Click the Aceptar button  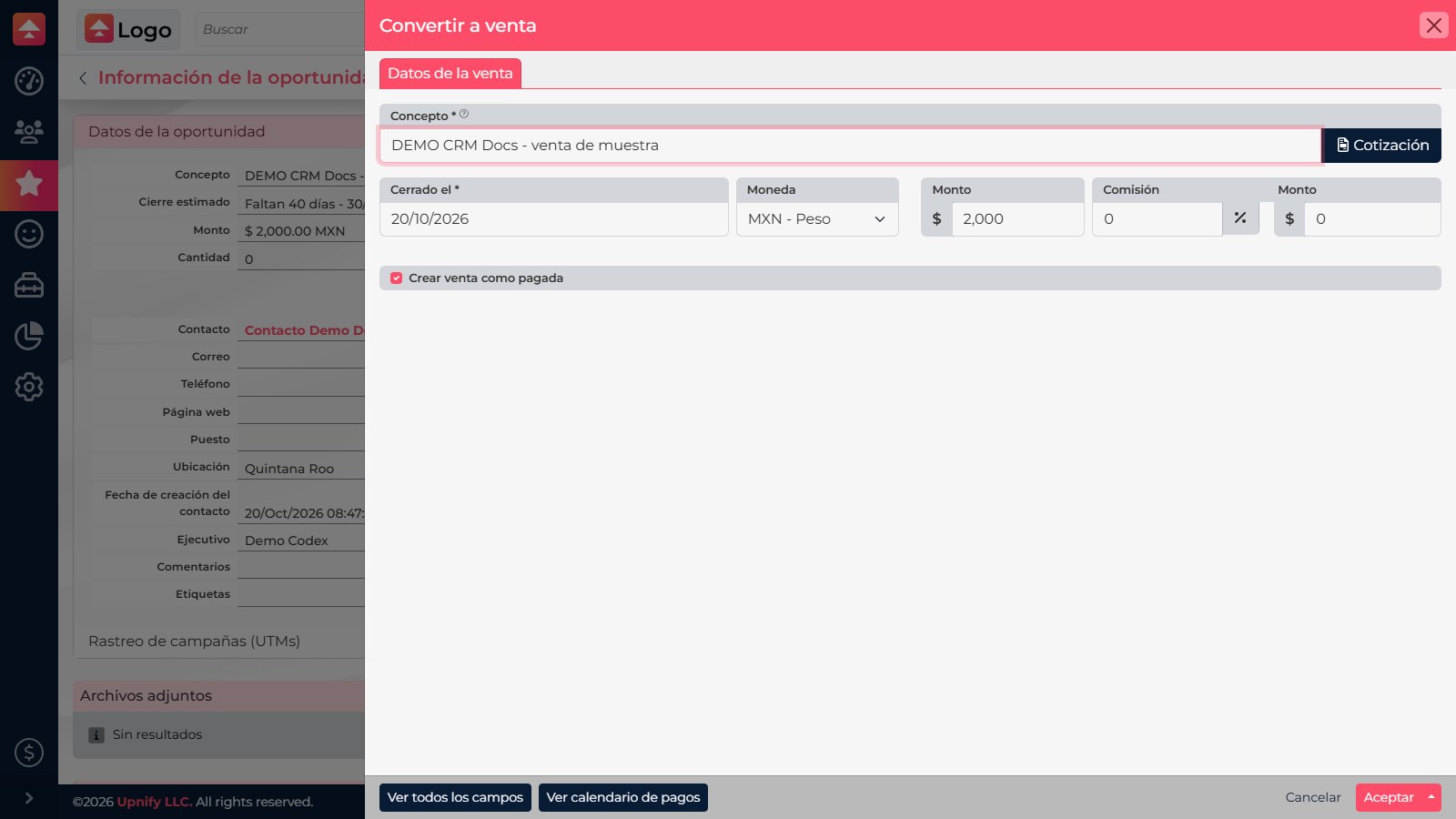pos(1389,797)
